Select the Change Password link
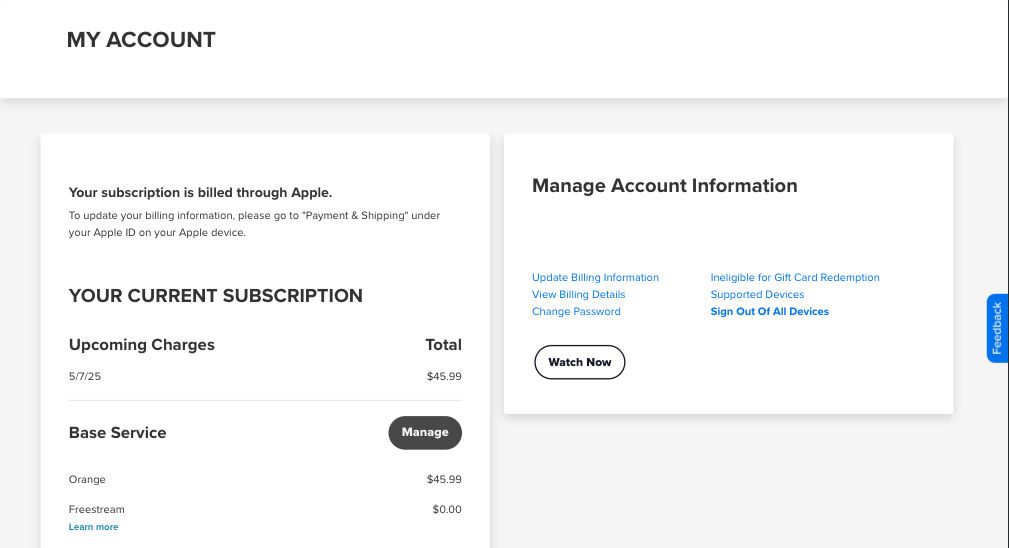 [x=576, y=311]
